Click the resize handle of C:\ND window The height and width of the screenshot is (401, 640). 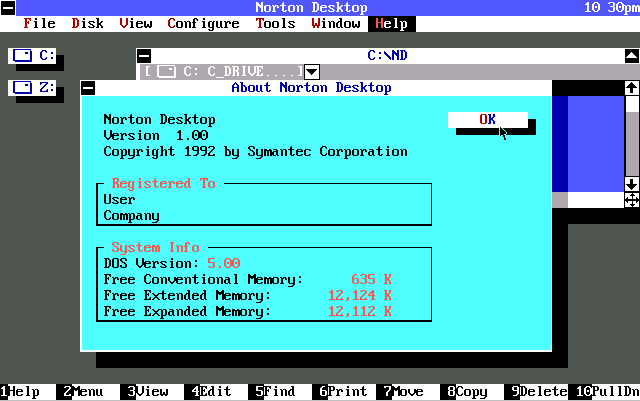[632, 200]
